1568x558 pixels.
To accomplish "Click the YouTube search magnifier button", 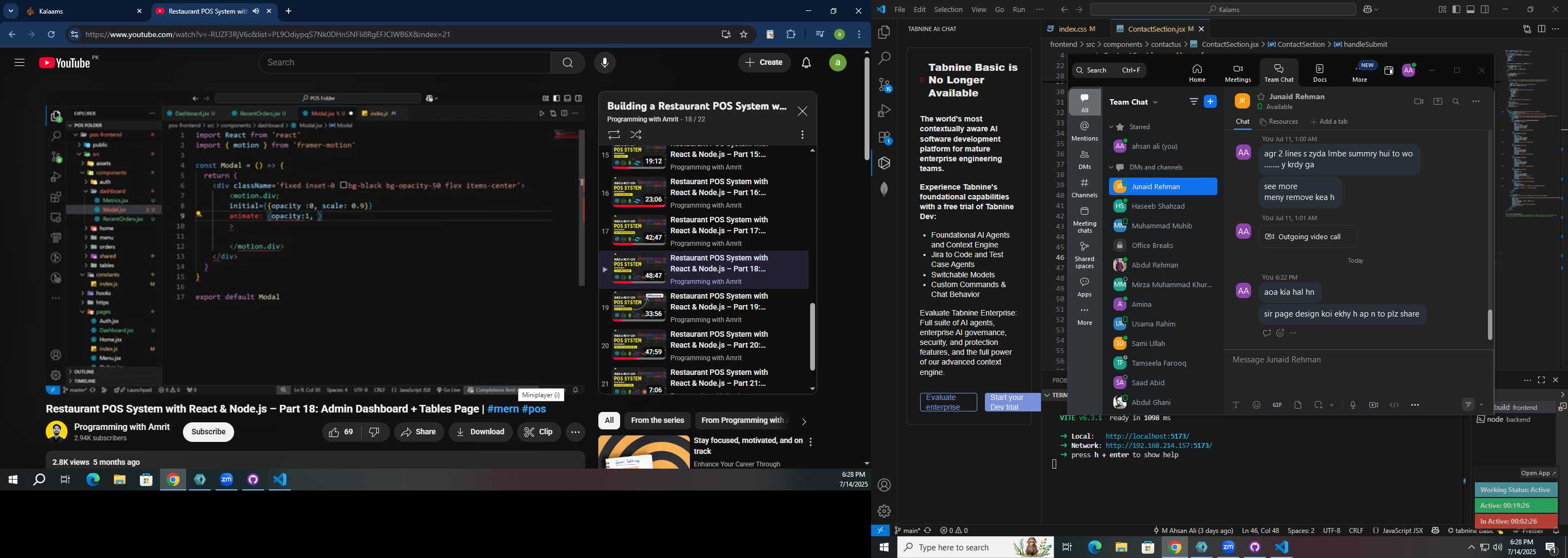I will [x=568, y=63].
